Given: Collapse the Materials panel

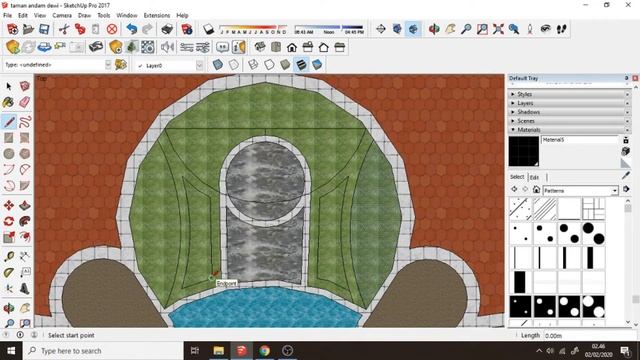Looking at the screenshot, I should click(x=569, y=130).
